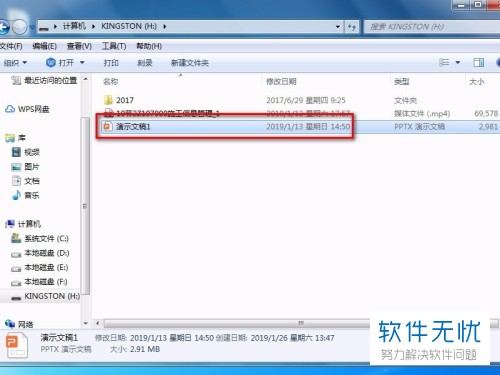Viewport: 500px width, 375px height.
Task: Click the refresh button beside the address bar
Action: pyautogui.click(x=352, y=27)
